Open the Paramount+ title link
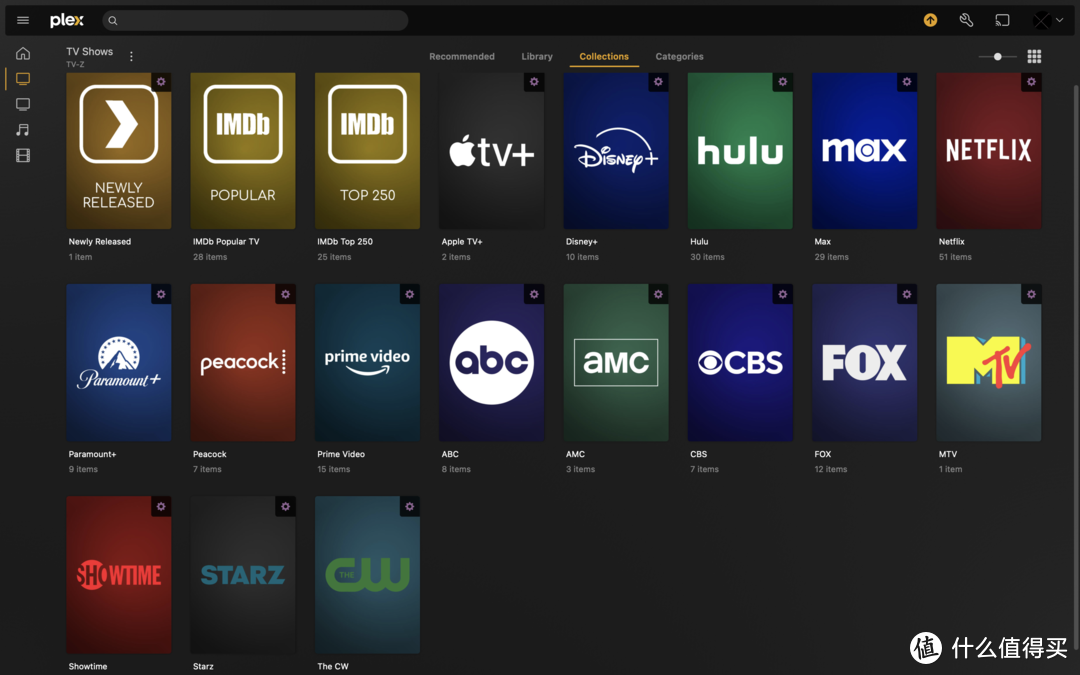Image resolution: width=1080 pixels, height=675 pixels. click(92, 454)
